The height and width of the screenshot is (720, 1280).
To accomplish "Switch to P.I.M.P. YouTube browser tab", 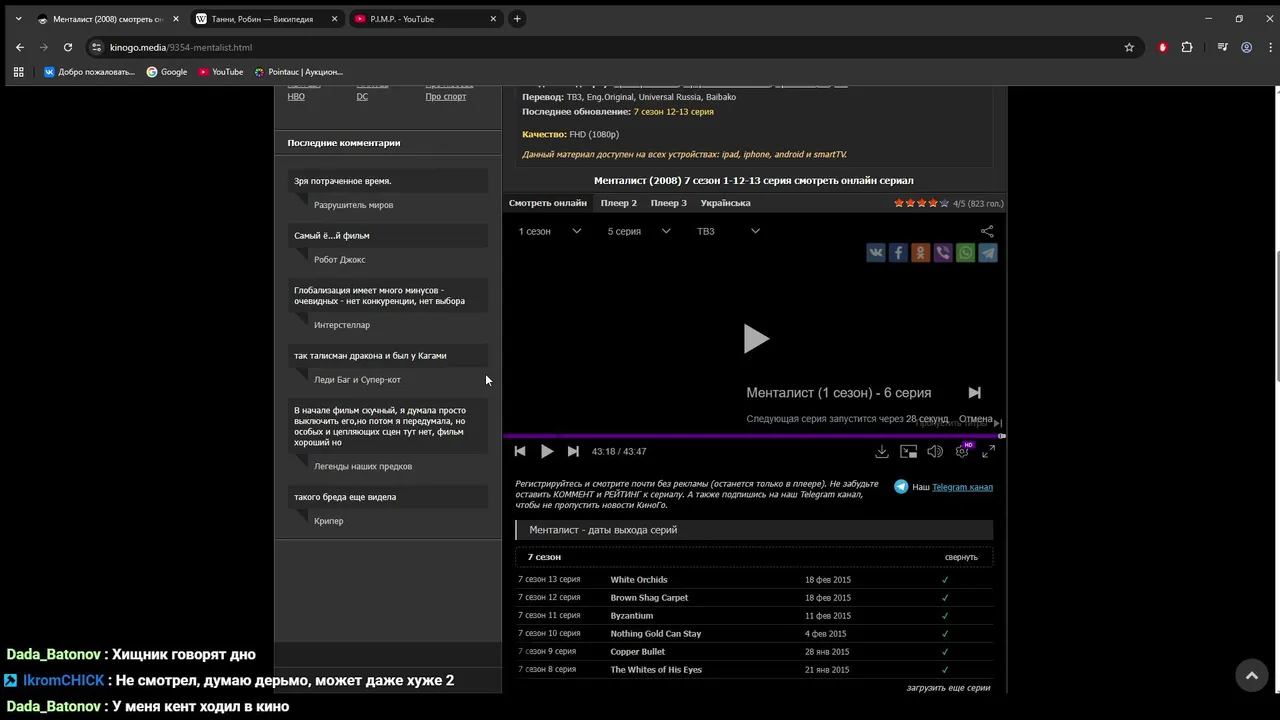I will [x=424, y=19].
